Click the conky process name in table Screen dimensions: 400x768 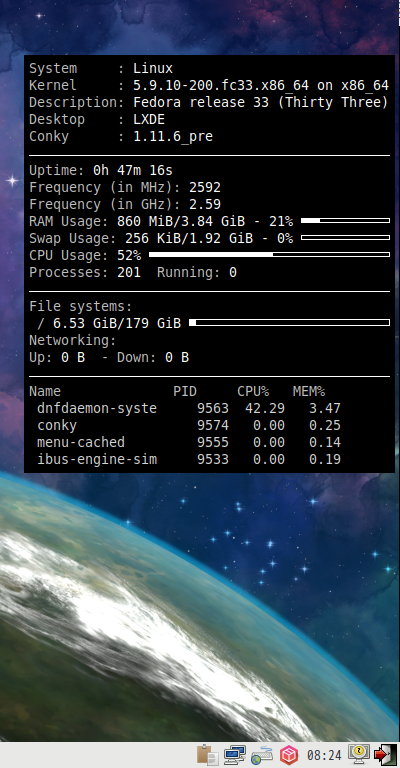[57, 425]
